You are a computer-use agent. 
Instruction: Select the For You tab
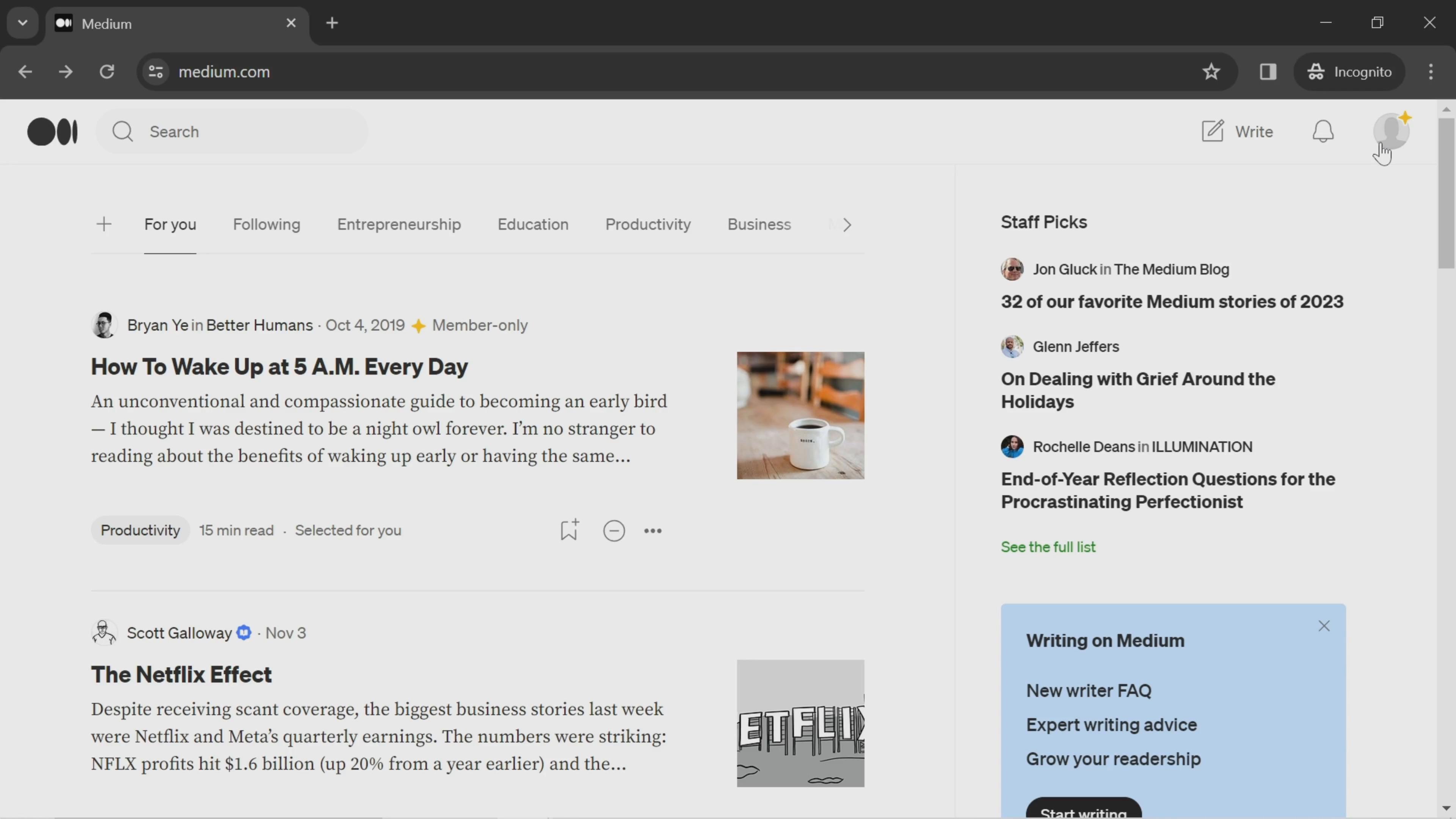click(x=170, y=224)
